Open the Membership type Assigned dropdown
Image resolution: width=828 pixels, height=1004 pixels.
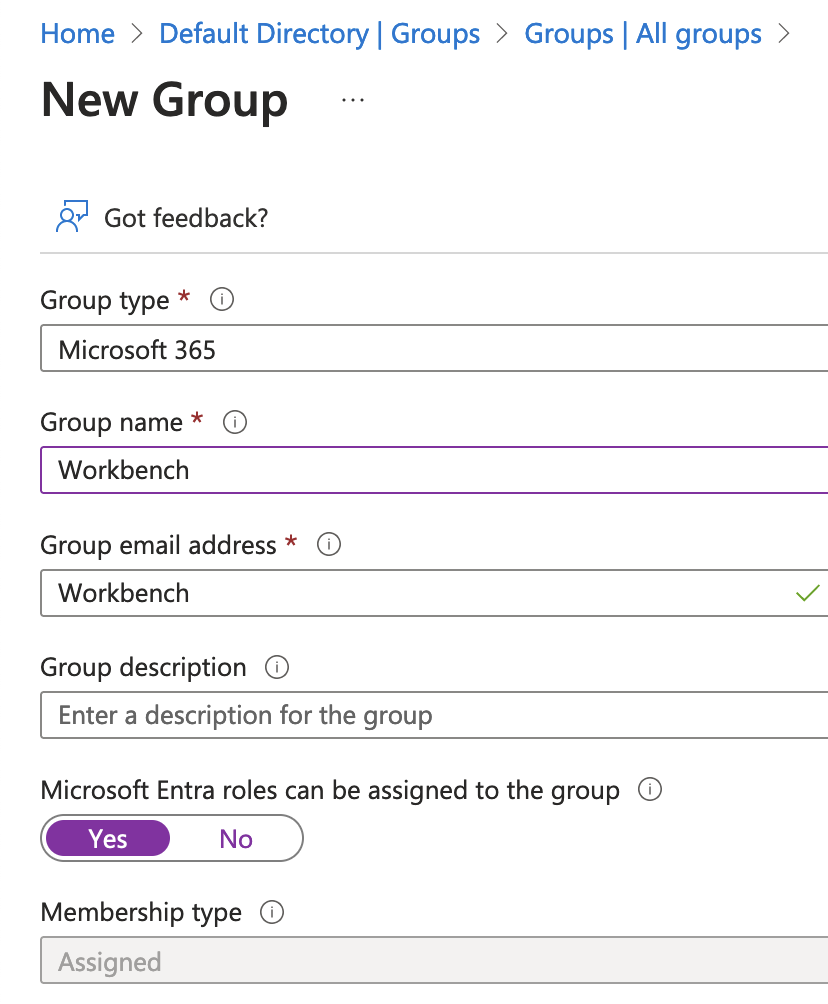pos(434,960)
